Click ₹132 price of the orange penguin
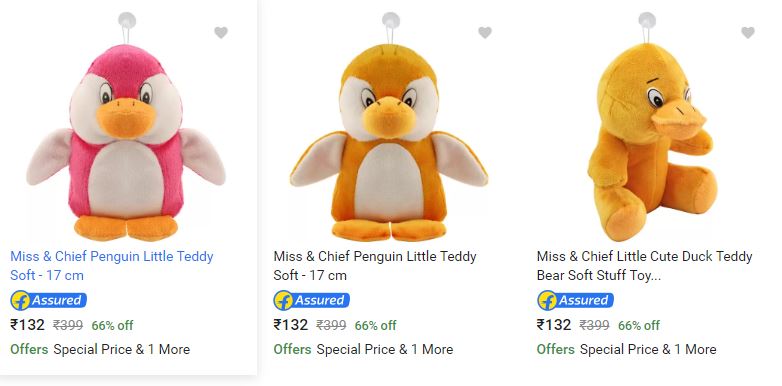The width and height of the screenshot is (782, 386). pos(291,325)
